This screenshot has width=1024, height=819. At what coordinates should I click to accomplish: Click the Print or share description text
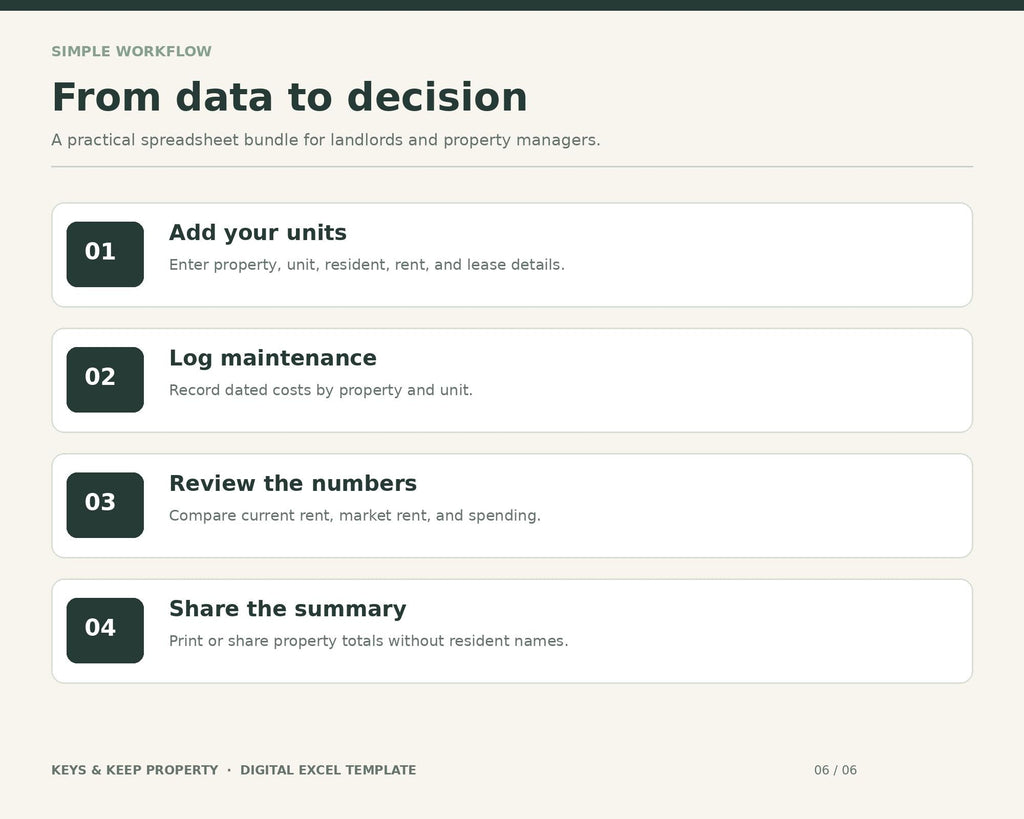368,641
